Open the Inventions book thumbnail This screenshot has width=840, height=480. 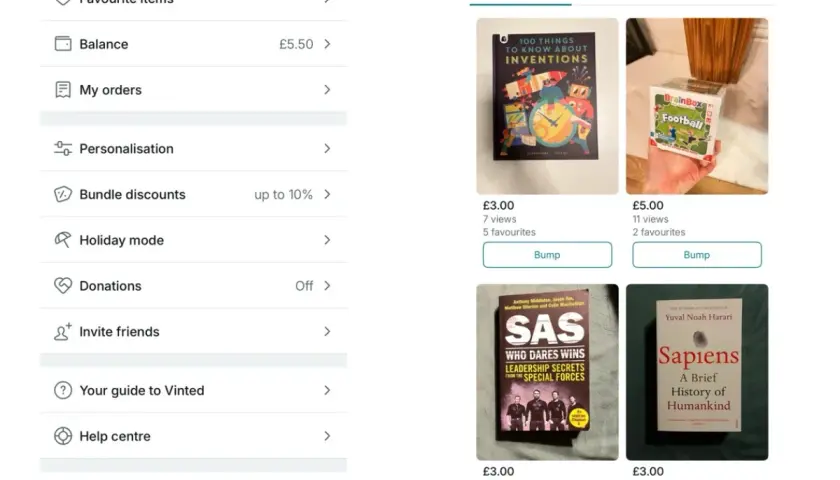click(x=547, y=106)
